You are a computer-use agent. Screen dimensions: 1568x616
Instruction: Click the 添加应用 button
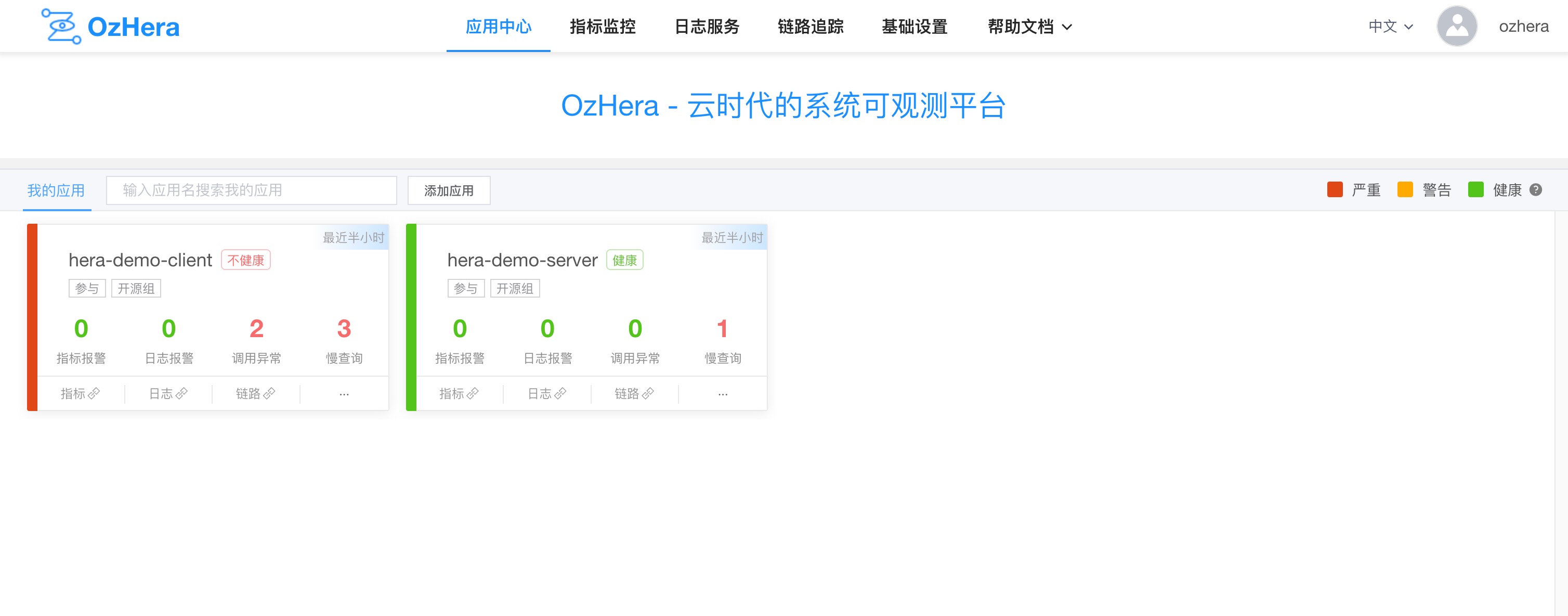(x=449, y=191)
